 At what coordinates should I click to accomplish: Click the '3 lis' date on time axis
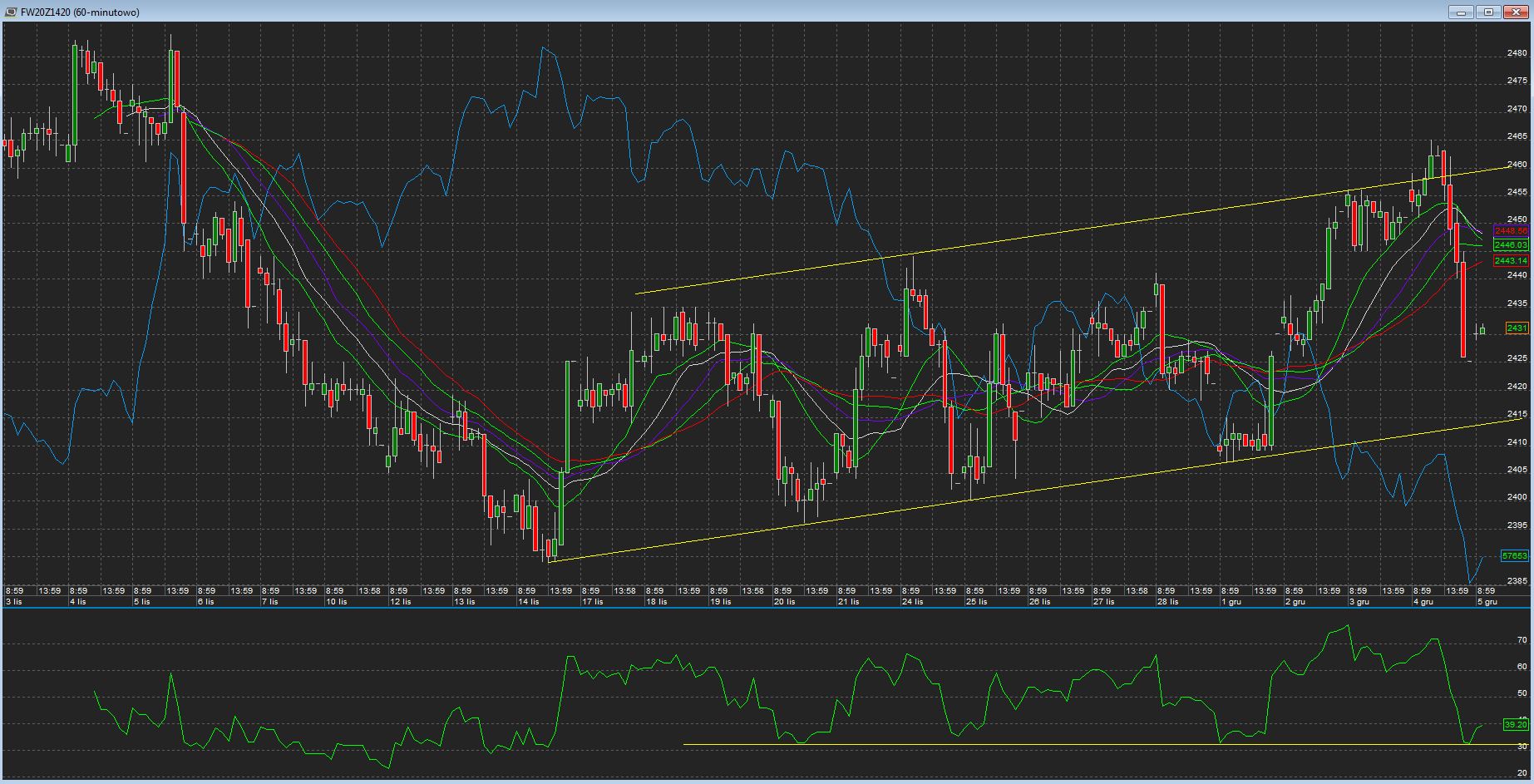click(14, 601)
